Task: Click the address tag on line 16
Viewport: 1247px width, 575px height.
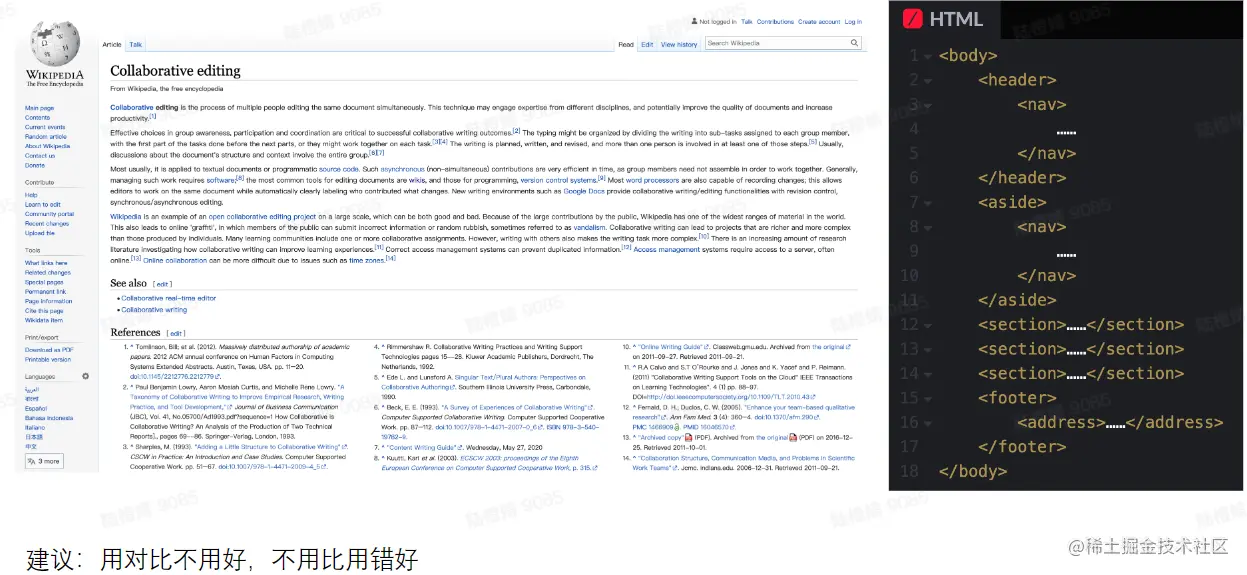Action: coord(1062,422)
